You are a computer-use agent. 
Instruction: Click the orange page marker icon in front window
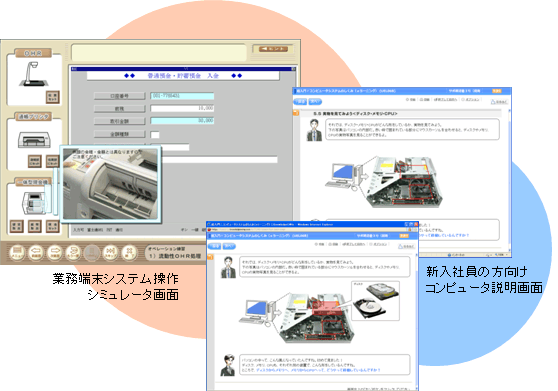pyautogui.click(x=210, y=257)
